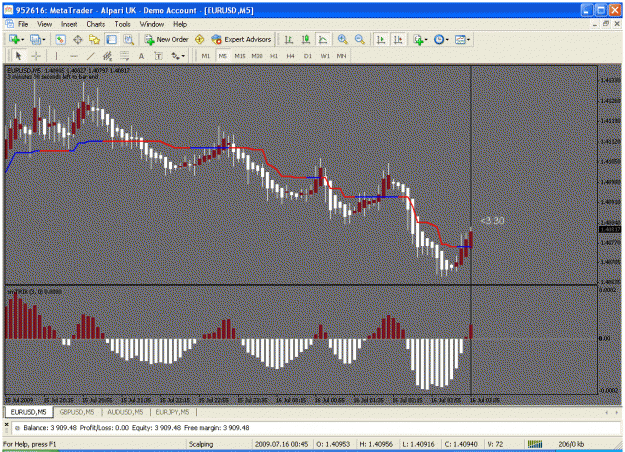The image size is (625, 452).
Task: Switch to MN timeframe
Action: [342, 56]
